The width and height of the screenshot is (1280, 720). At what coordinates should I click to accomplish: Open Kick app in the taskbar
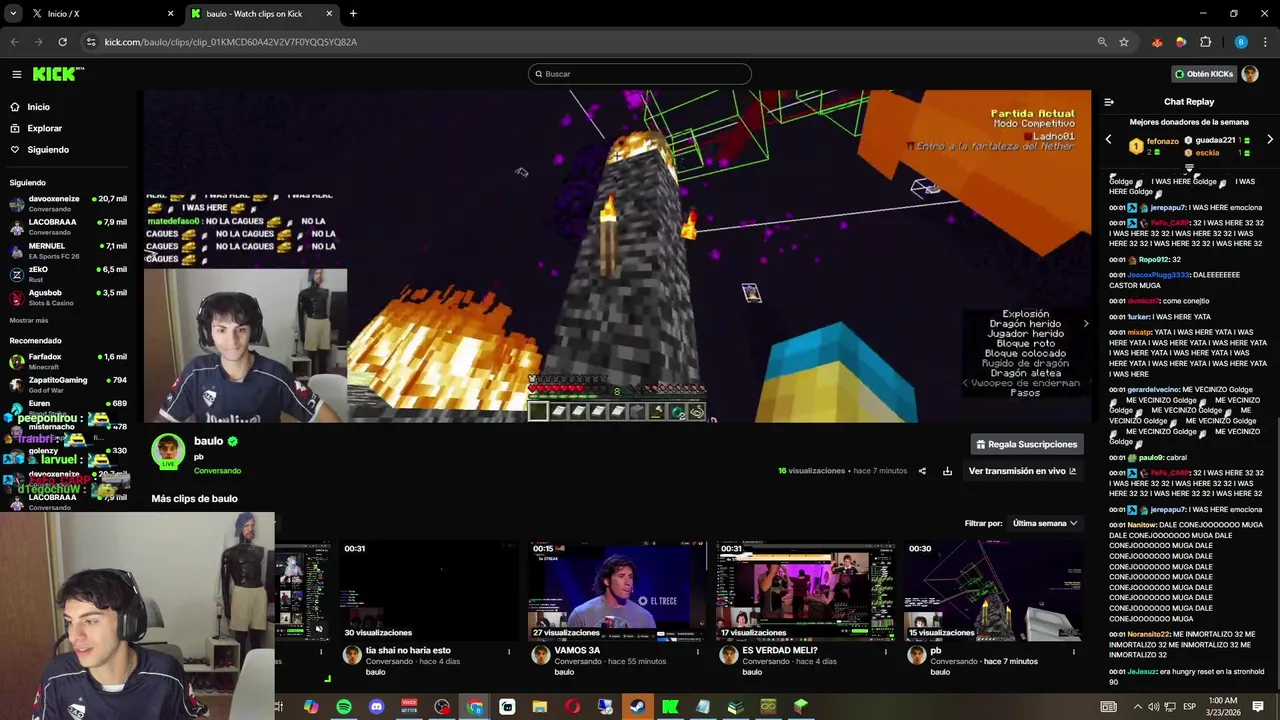tap(670, 707)
